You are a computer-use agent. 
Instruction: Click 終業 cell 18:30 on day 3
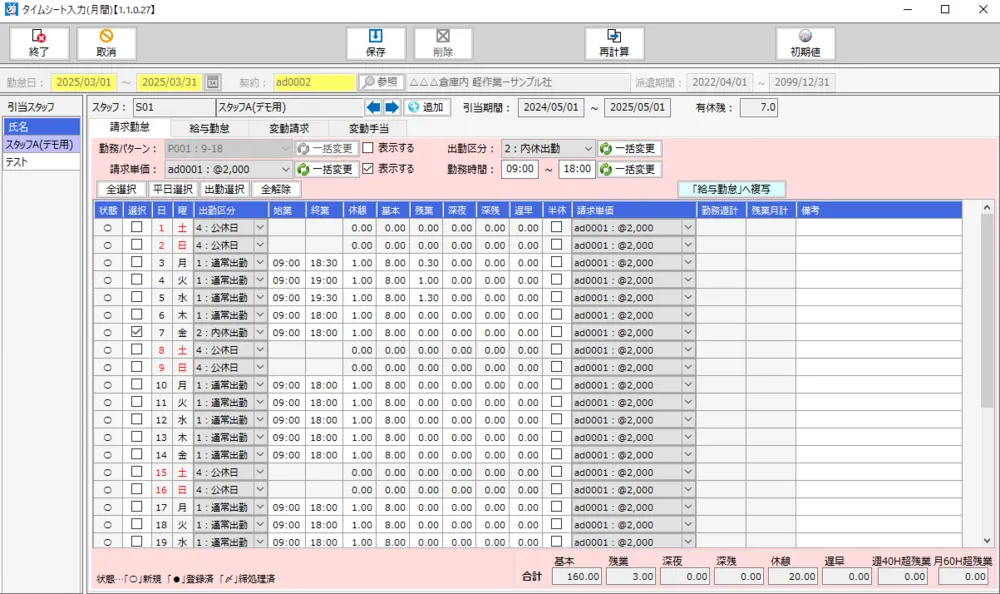(324, 263)
